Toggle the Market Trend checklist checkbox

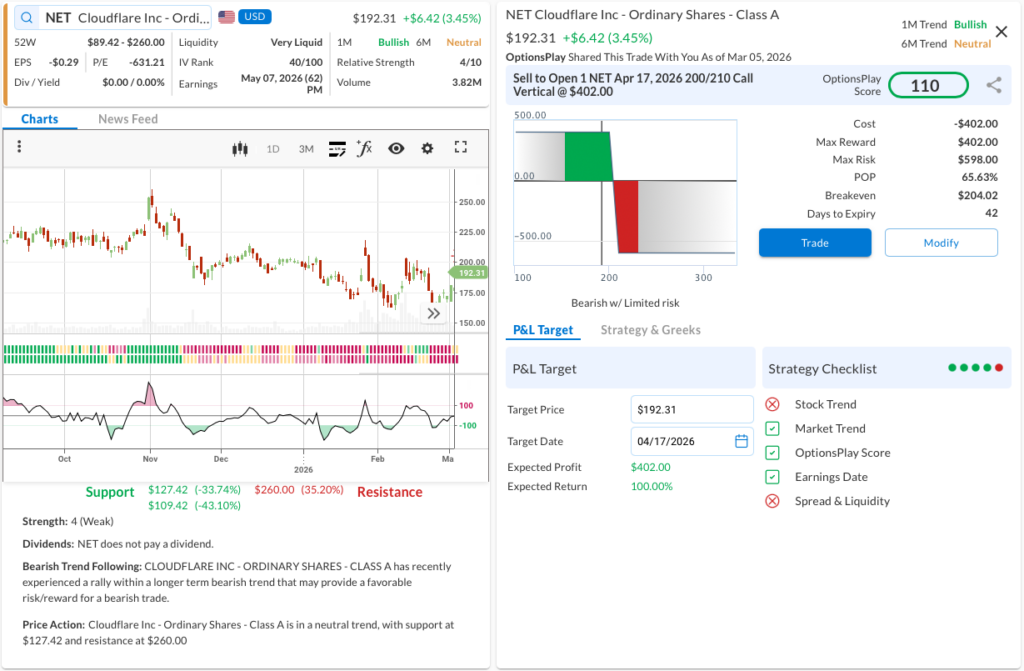(x=772, y=428)
